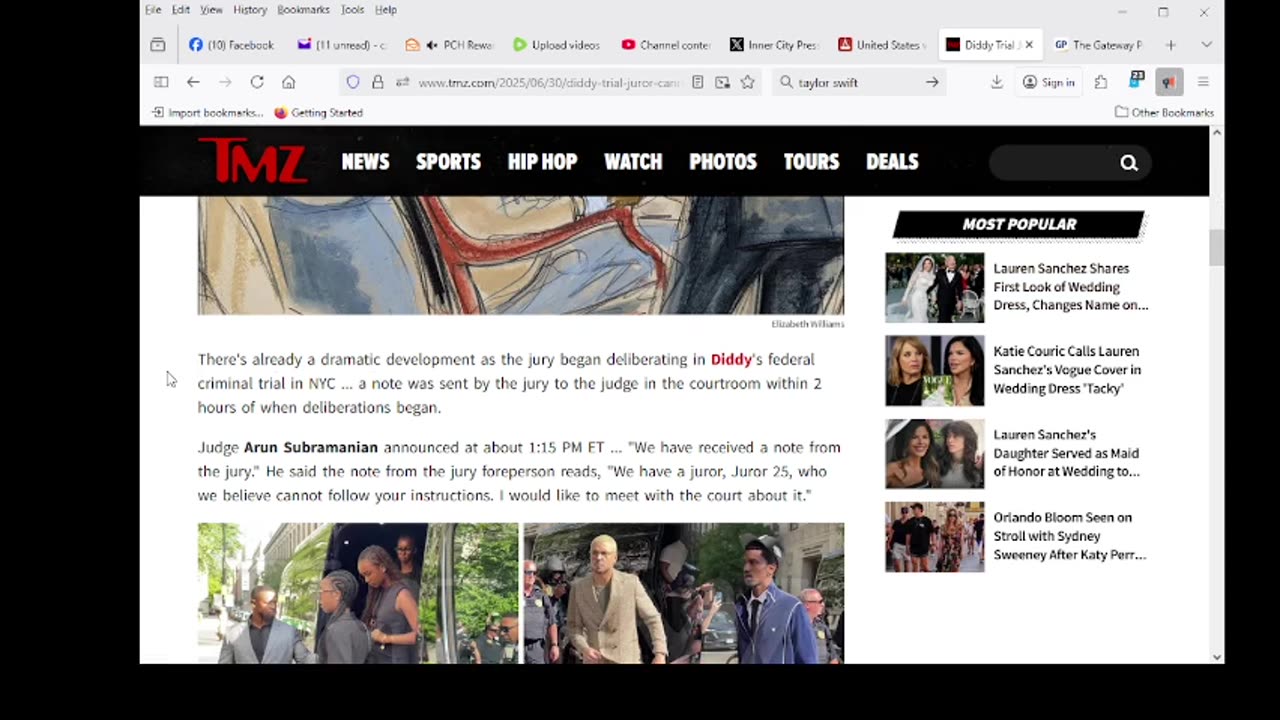Screen dimensions: 1280x720
Task: Switch to The Gateway Pundit tab
Action: point(1098,45)
